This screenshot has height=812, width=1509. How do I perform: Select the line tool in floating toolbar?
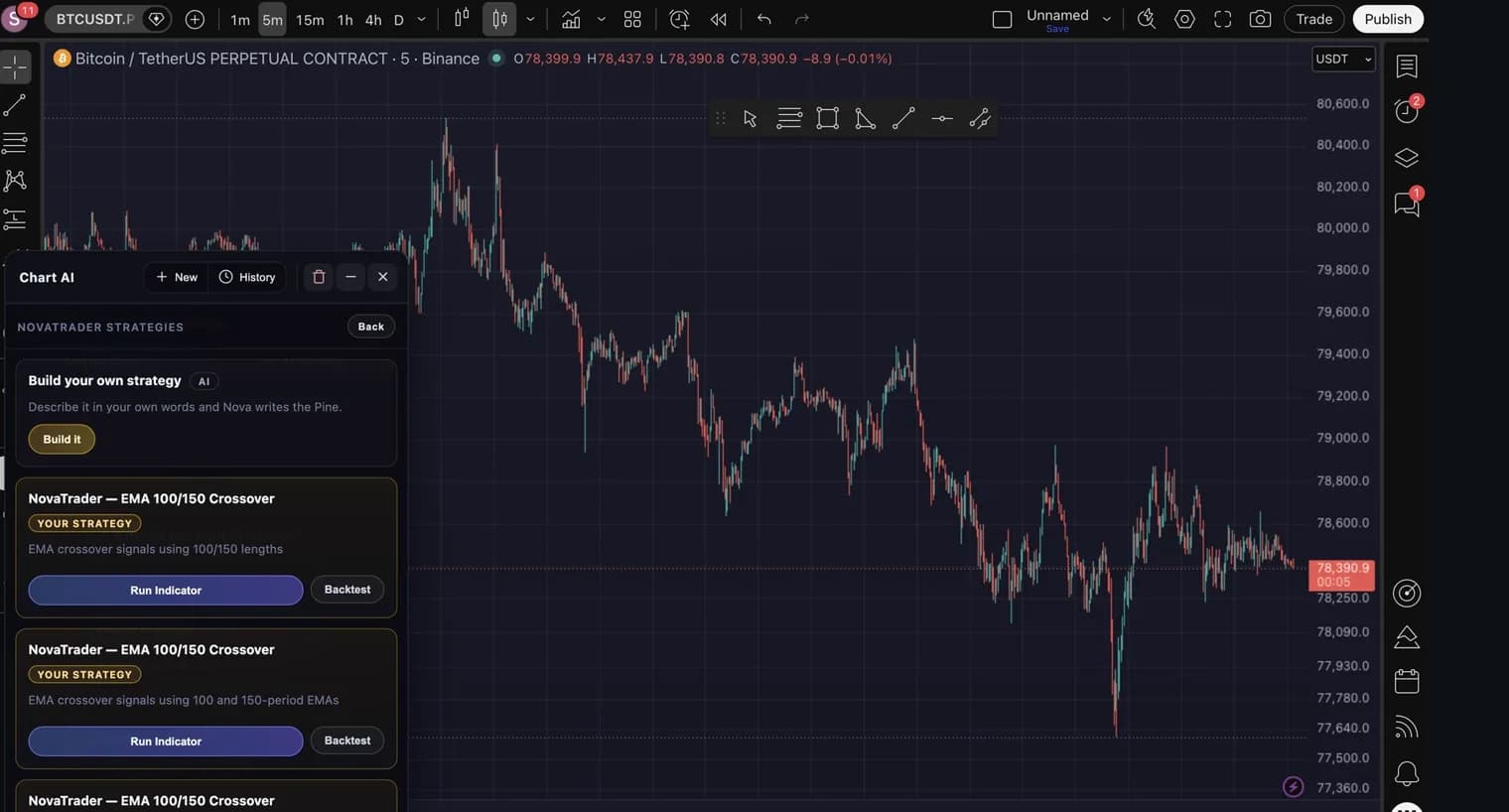903,119
